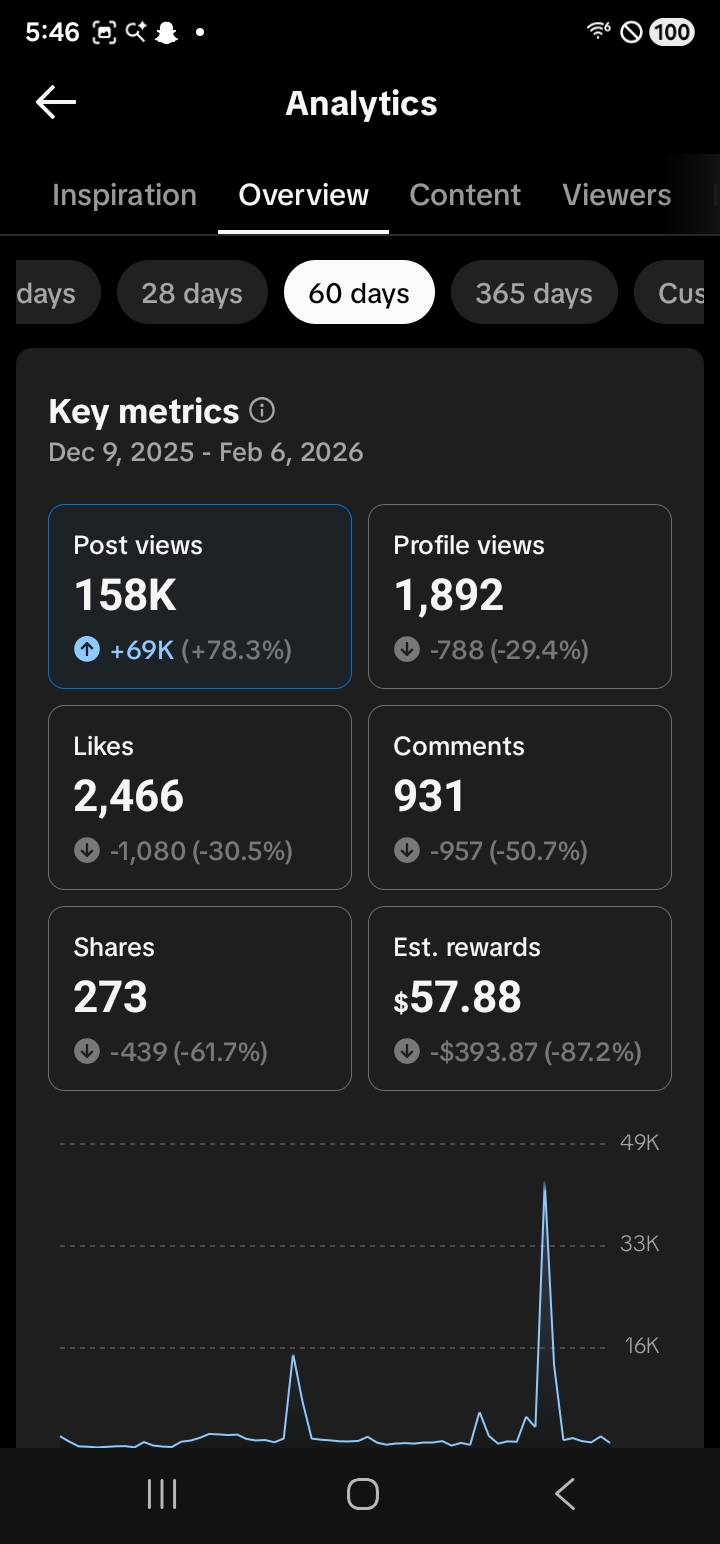Tap the Snapchat notification icon in status bar

point(167,32)
